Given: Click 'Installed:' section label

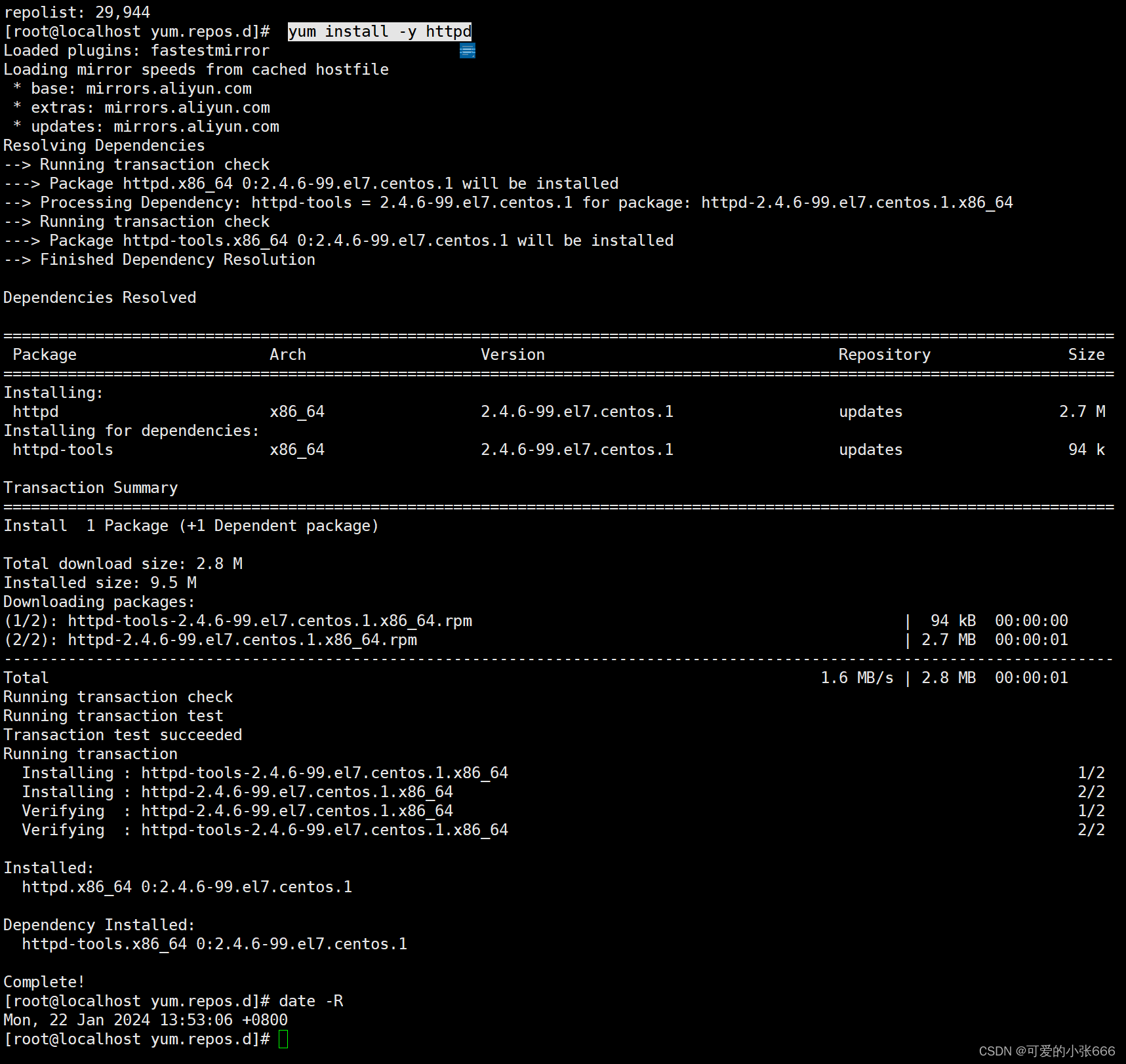Looking at the screenshot, I should tap(49, 868).
